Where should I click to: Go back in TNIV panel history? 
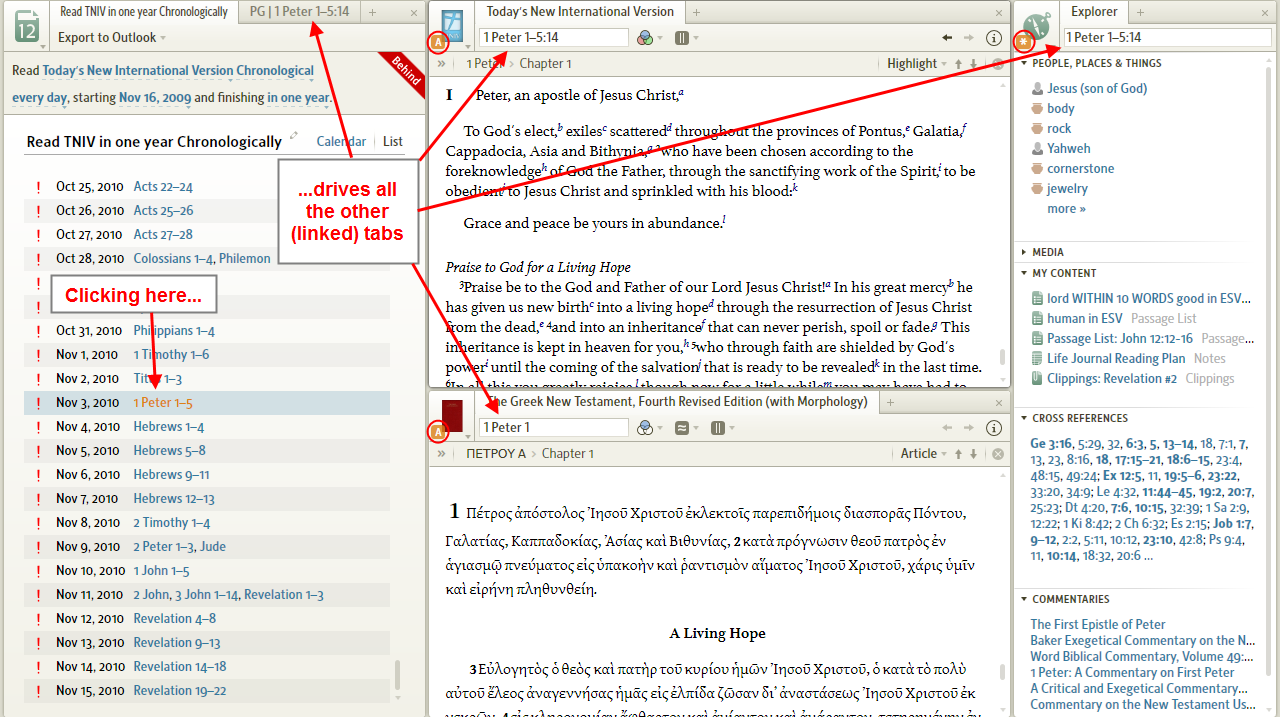click(947, 38)
